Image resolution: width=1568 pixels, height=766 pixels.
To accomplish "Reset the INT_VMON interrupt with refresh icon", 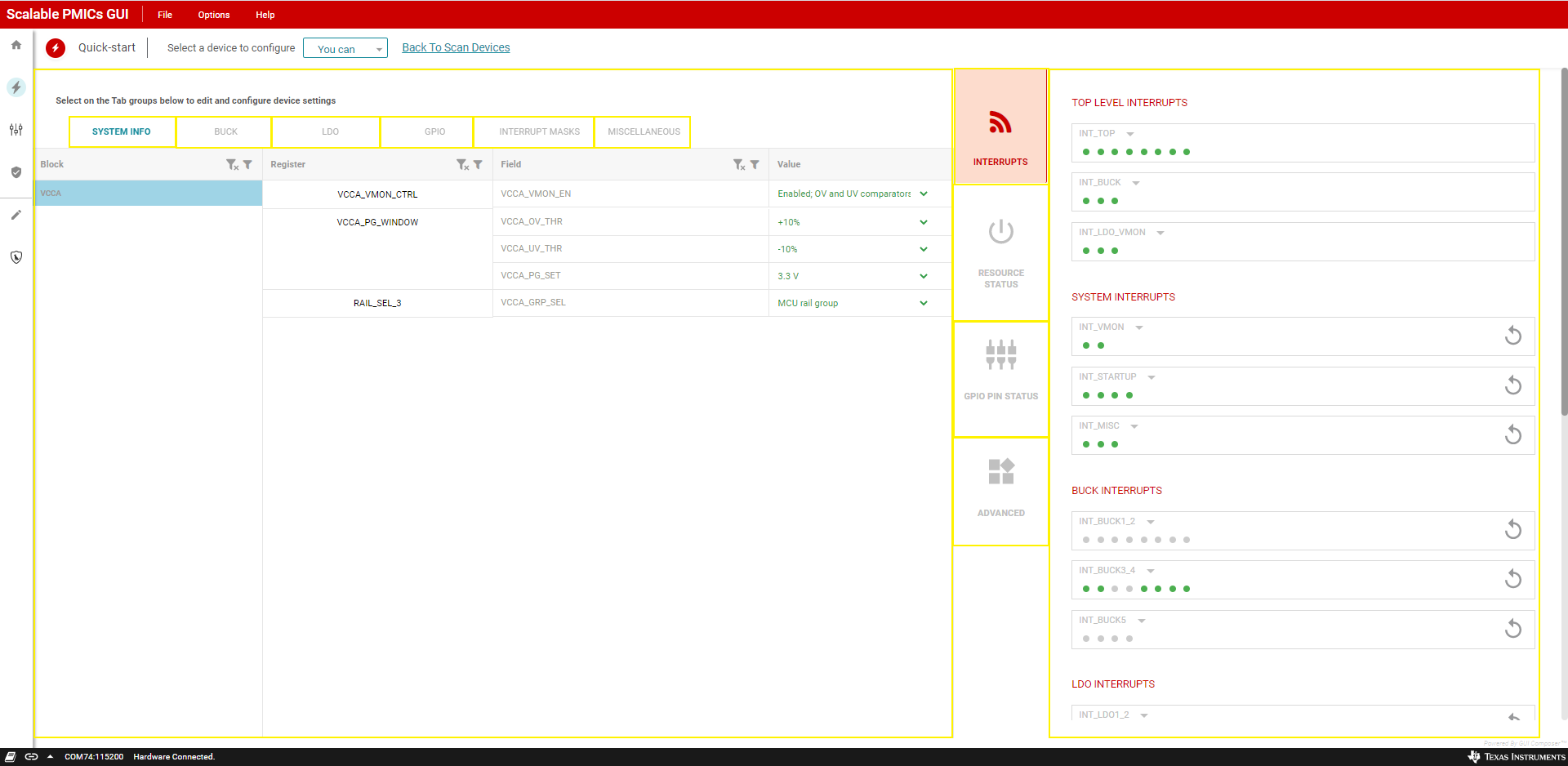I will 1512,336.
